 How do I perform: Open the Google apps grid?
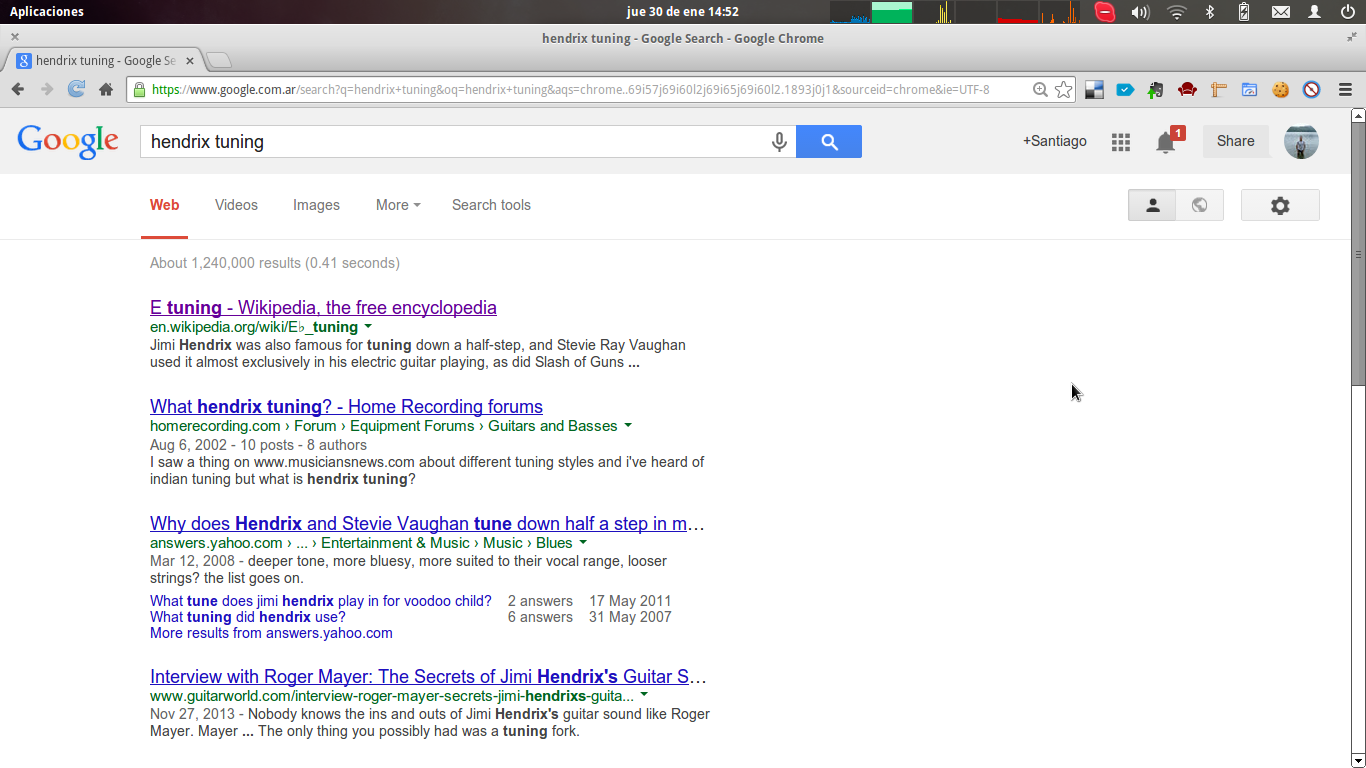[1121, 142]
